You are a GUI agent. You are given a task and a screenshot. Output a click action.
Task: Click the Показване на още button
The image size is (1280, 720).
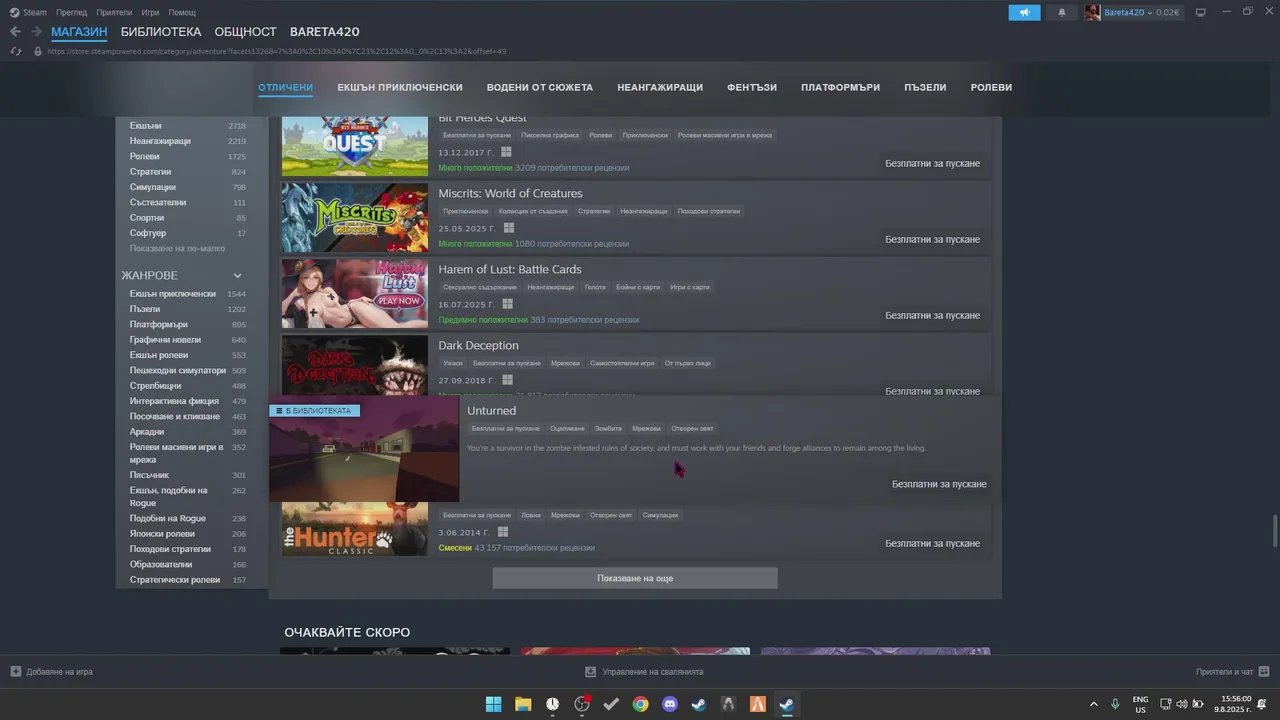click(635, 578)
